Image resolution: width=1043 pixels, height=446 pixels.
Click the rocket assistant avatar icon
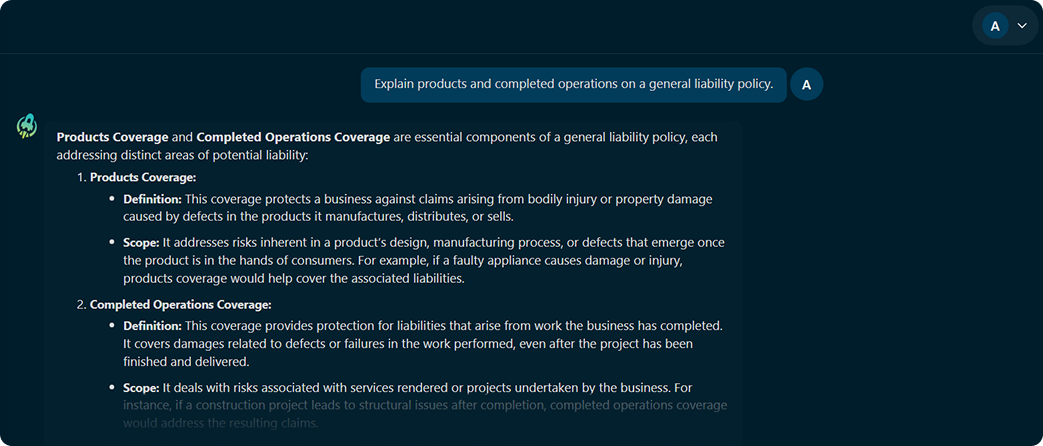[x=27, y=126]
